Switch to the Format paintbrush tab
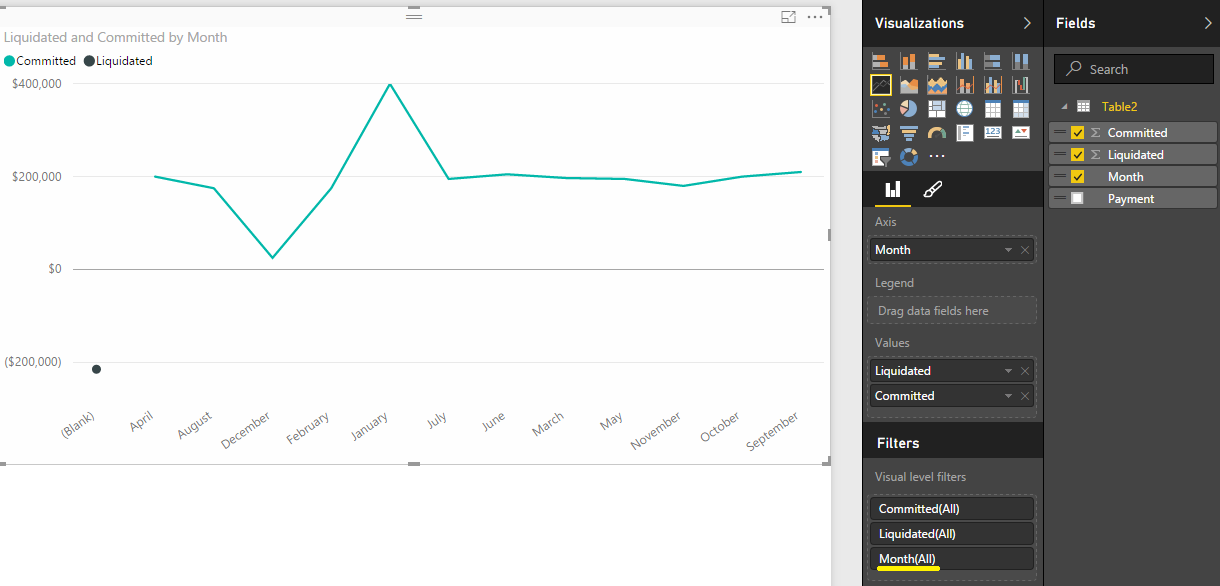1220x586 pixels. point(932,189)
